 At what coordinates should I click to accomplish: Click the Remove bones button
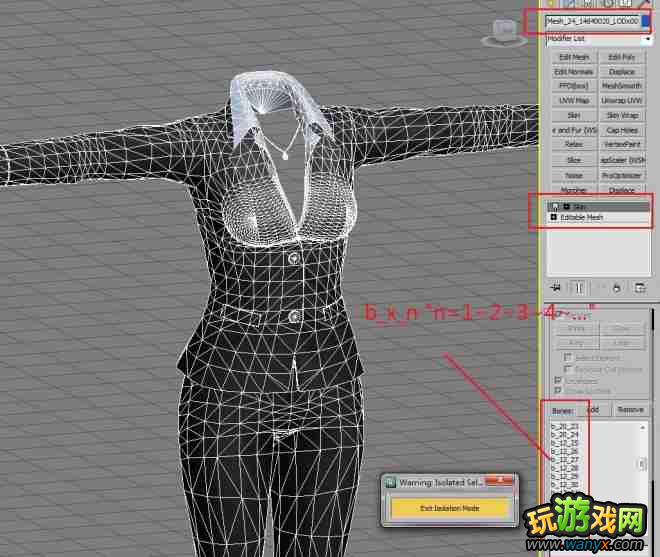pos(630,410)
